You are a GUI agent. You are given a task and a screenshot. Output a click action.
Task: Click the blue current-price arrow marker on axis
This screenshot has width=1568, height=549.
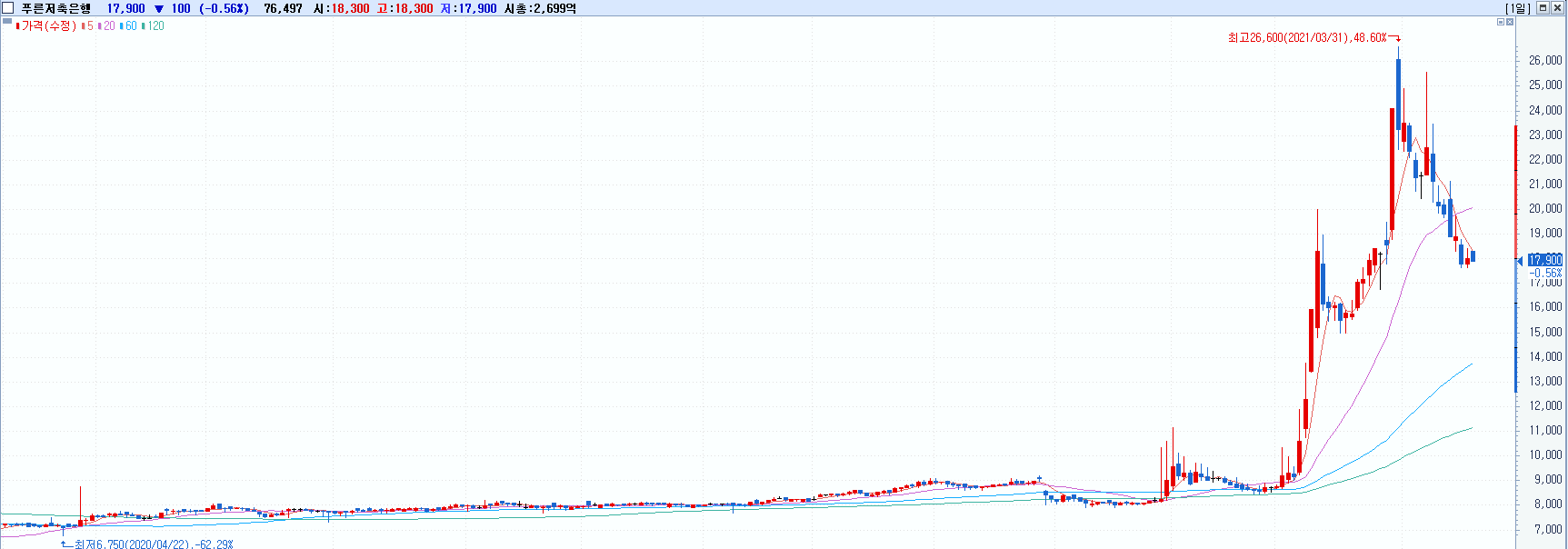[x=1519, y=261]
